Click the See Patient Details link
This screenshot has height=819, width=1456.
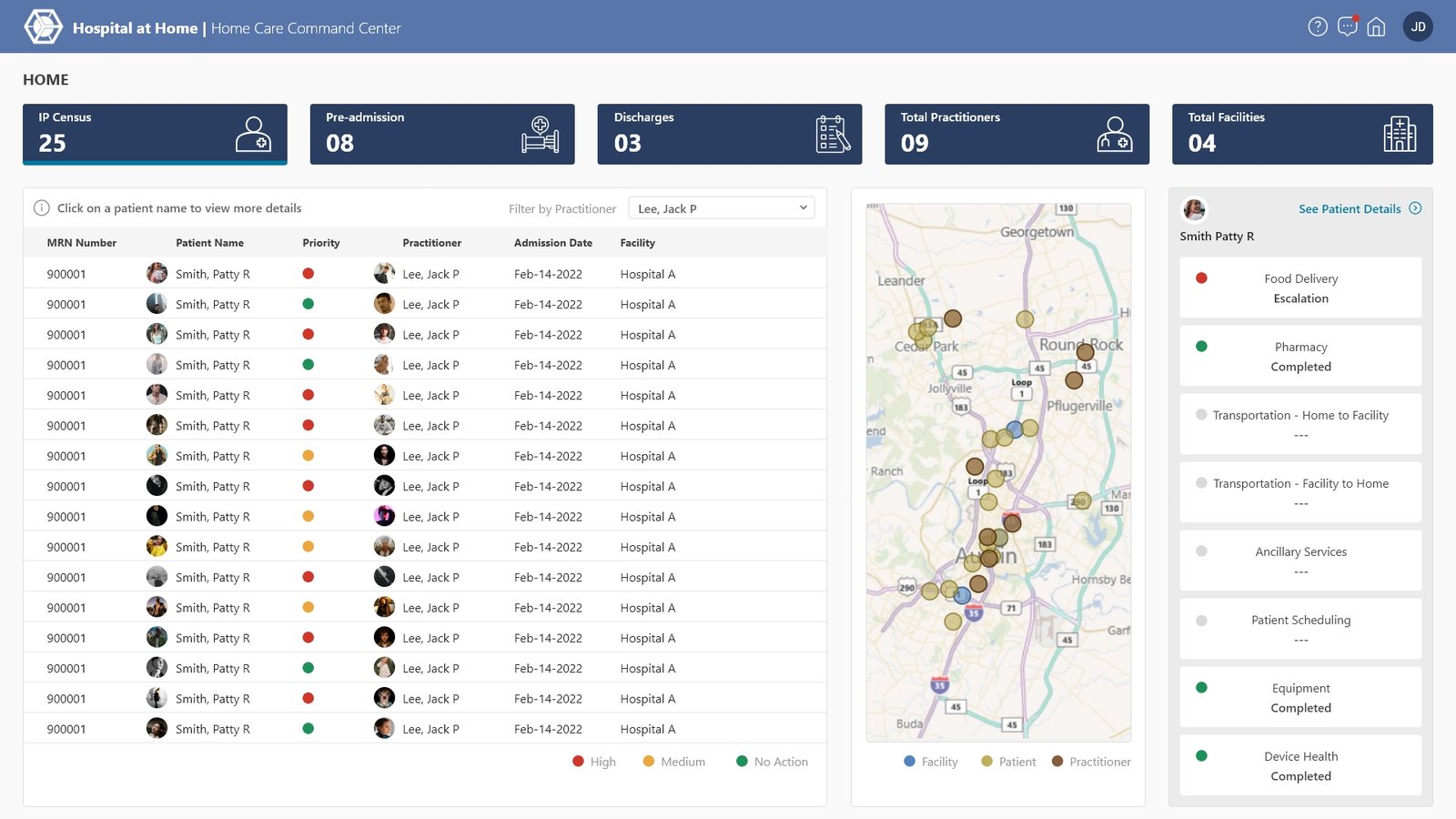click(x=1349, y=208)
